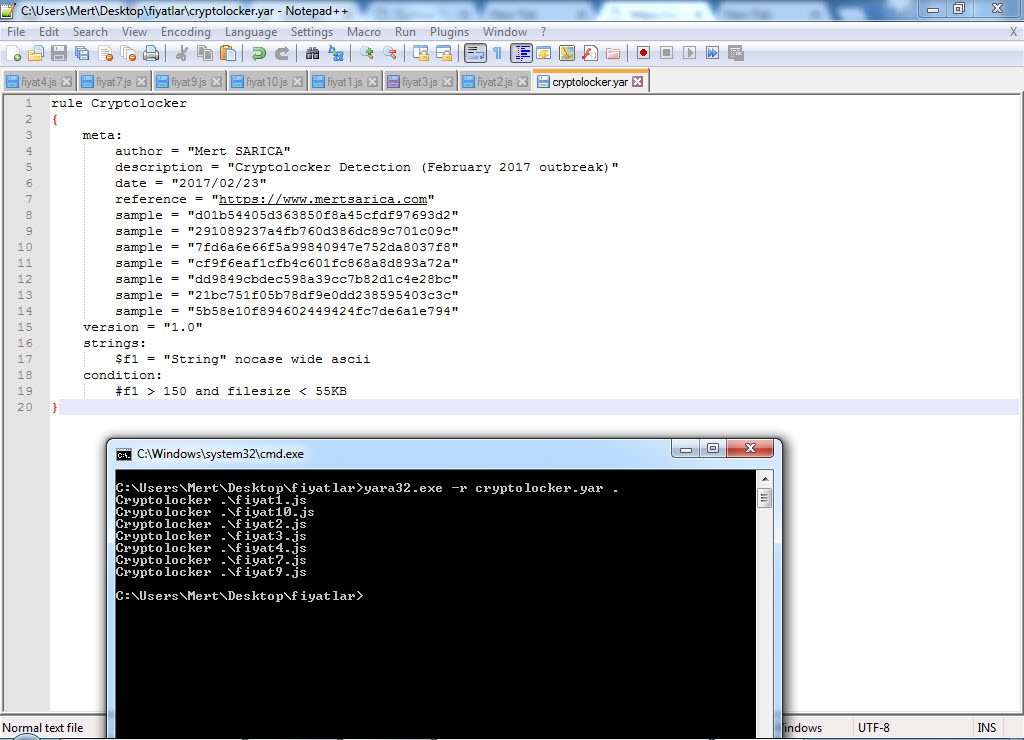Click Run Macro Multiple Times icon
This screenshot has width=1024, height=740.
(x=712, y=54)
